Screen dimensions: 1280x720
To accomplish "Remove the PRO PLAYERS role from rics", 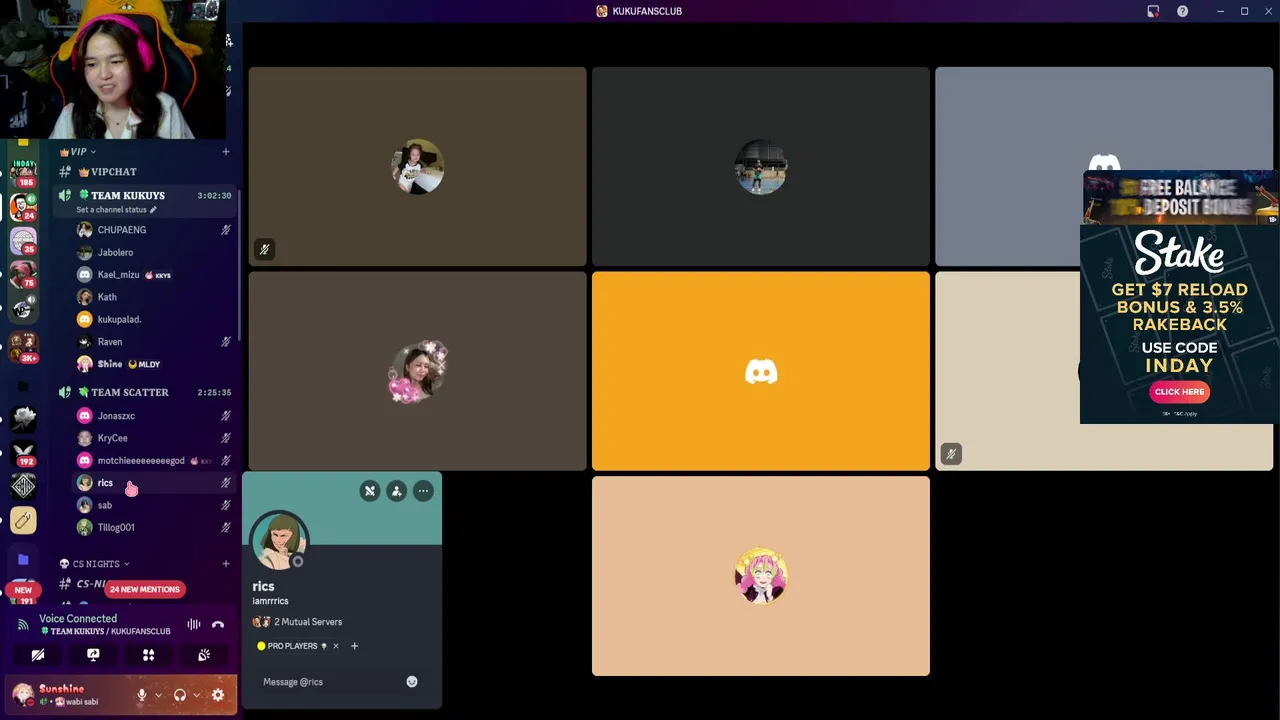I will point(335,646).
